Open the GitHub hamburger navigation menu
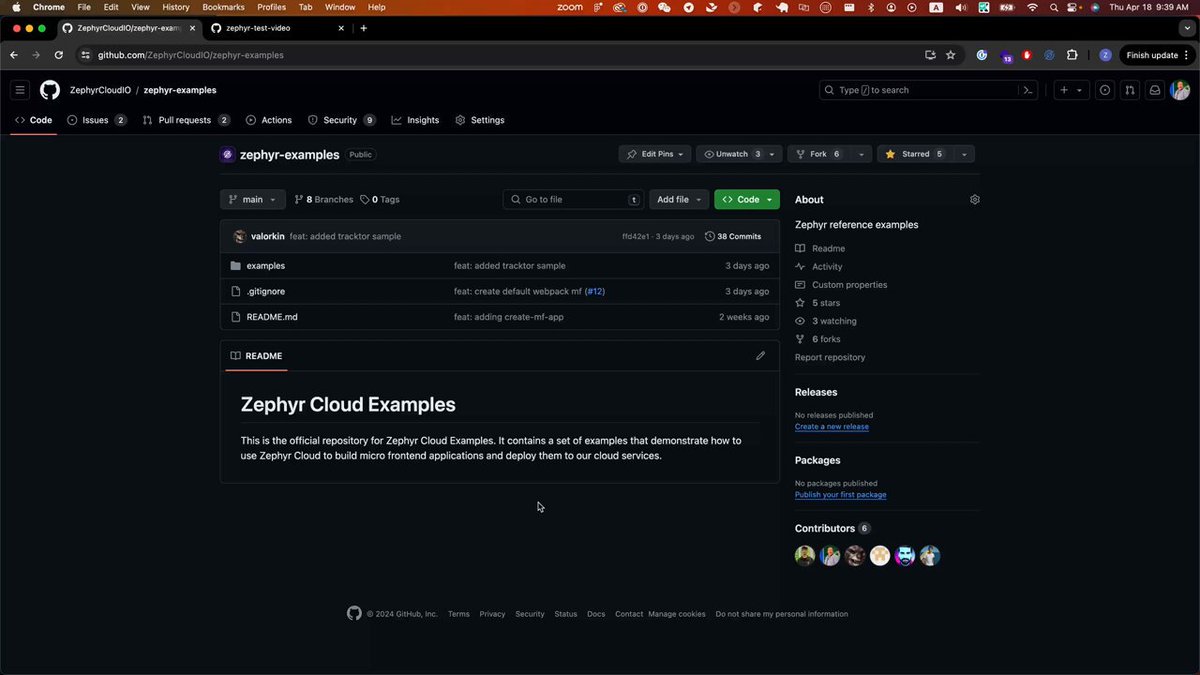Image resolution: width=1200 pixels, height=675 pixels. click(20, 90)
